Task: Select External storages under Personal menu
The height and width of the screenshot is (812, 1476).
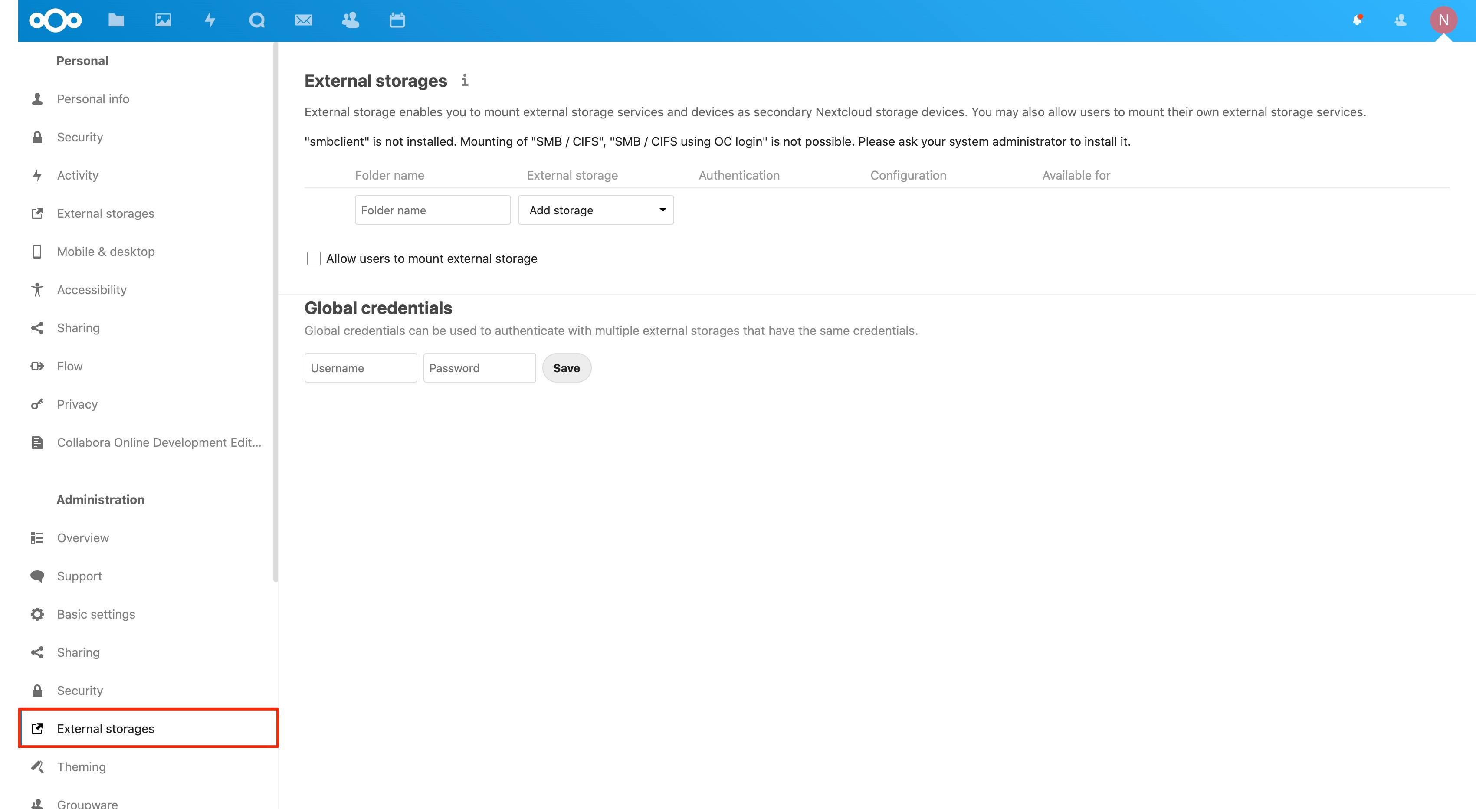Action: [105, 213]
